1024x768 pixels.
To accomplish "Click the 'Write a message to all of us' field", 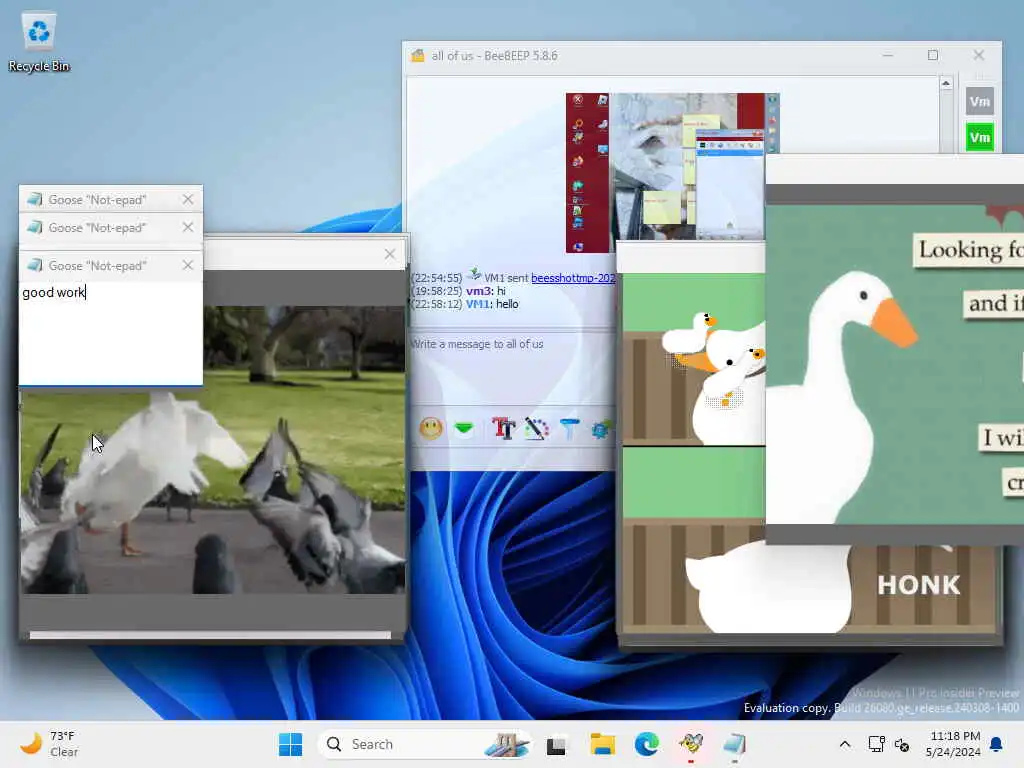I will pyautogui.click(x=511, y=366).
